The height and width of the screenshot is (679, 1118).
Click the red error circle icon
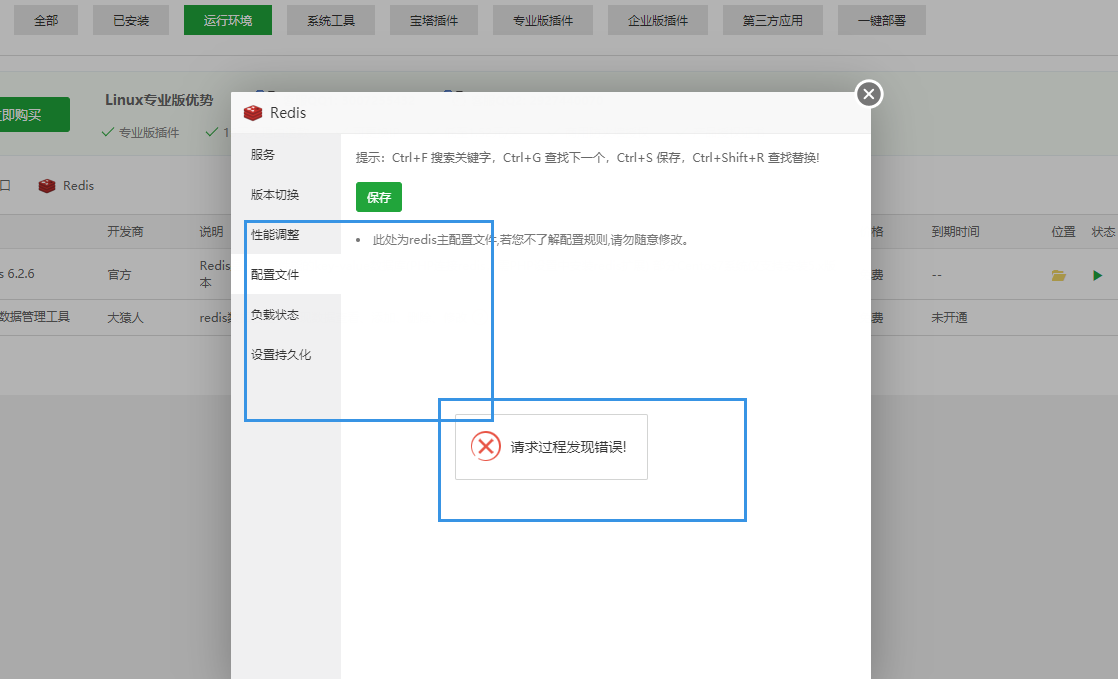486,446
